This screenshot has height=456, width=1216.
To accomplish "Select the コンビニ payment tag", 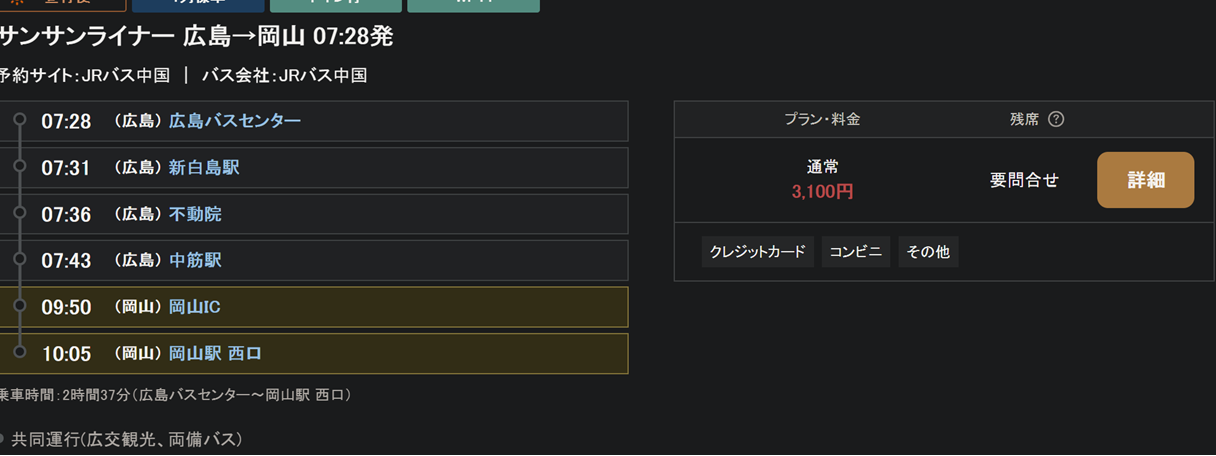I will coord(855,252).
